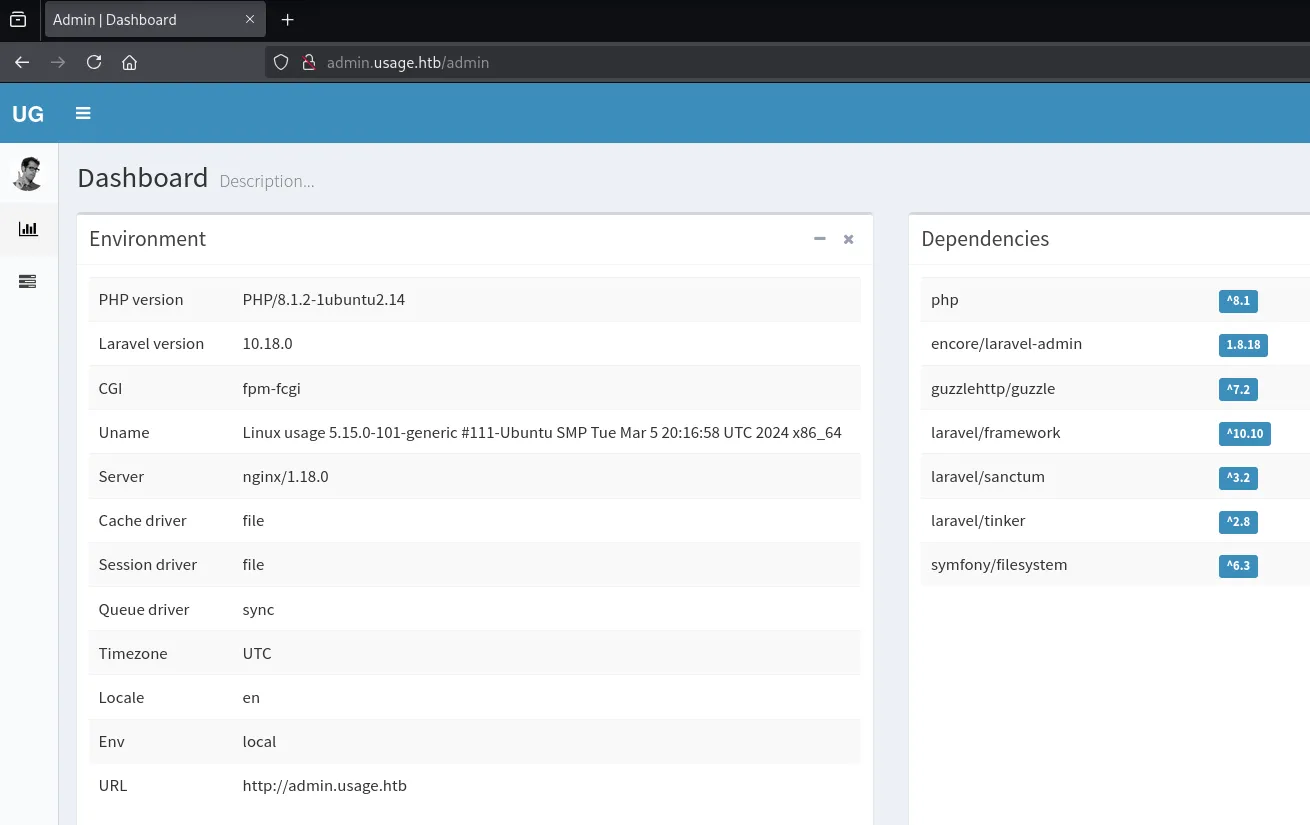This screenshot has width=1310, height=825.
Task: Reload the current page
Action: click(x=94, y=62)
